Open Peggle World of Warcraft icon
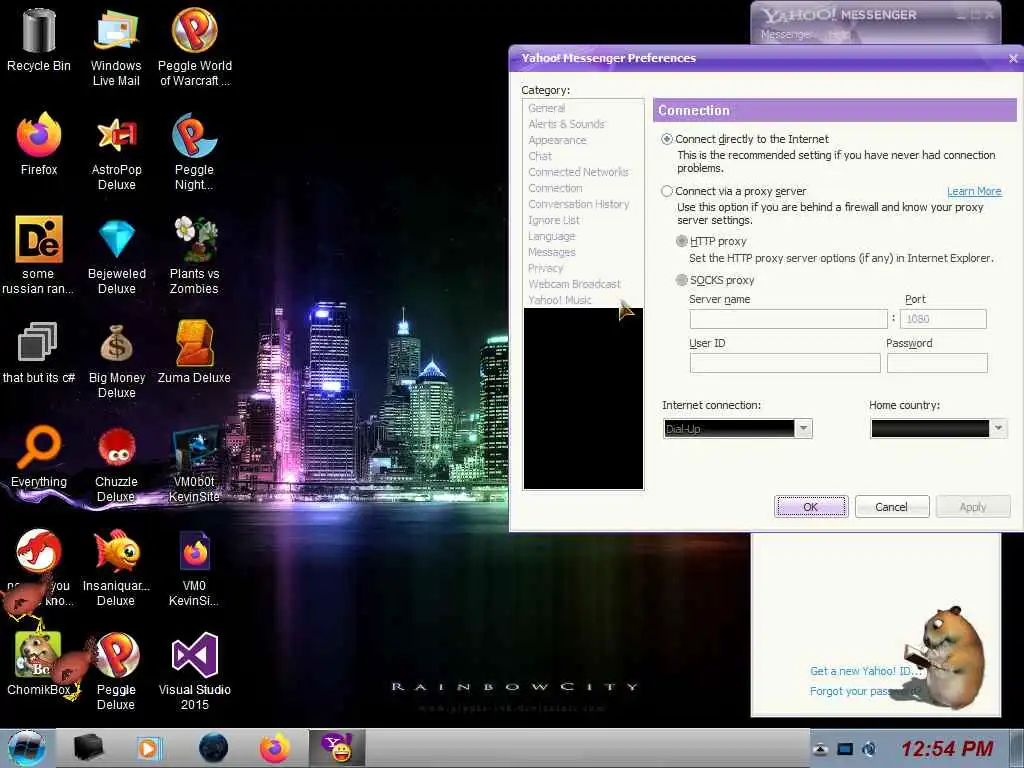This screenshot has height=768, width=1024. (195, 47)
